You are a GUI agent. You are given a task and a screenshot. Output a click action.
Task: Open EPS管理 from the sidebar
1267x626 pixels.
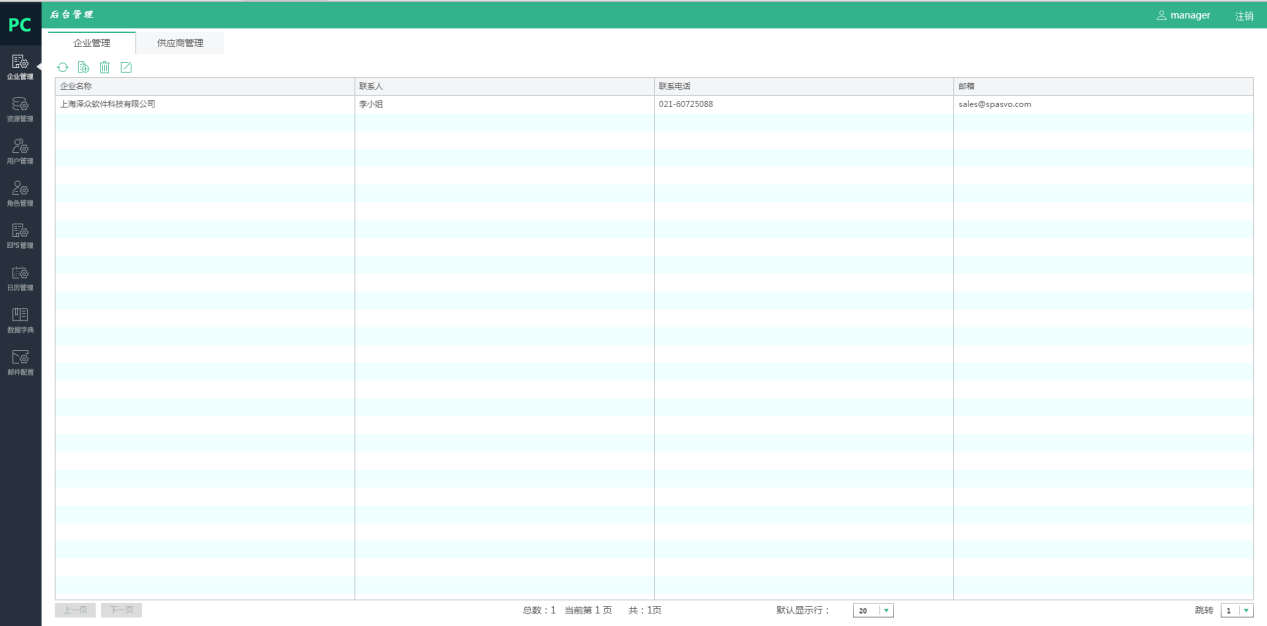pyautogui.click(x=20, y=234)
